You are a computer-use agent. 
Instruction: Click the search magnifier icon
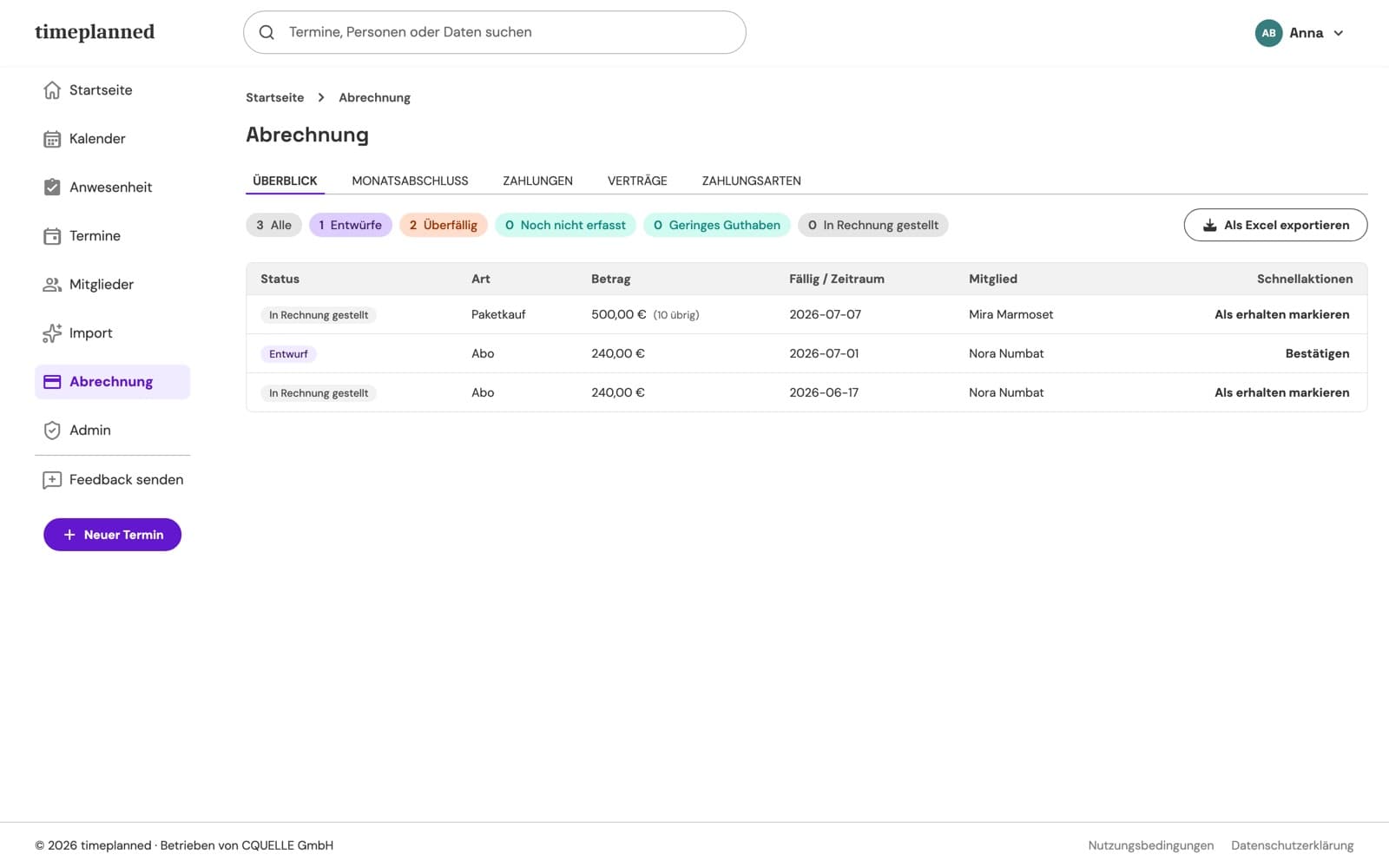[x=267, y=32]
